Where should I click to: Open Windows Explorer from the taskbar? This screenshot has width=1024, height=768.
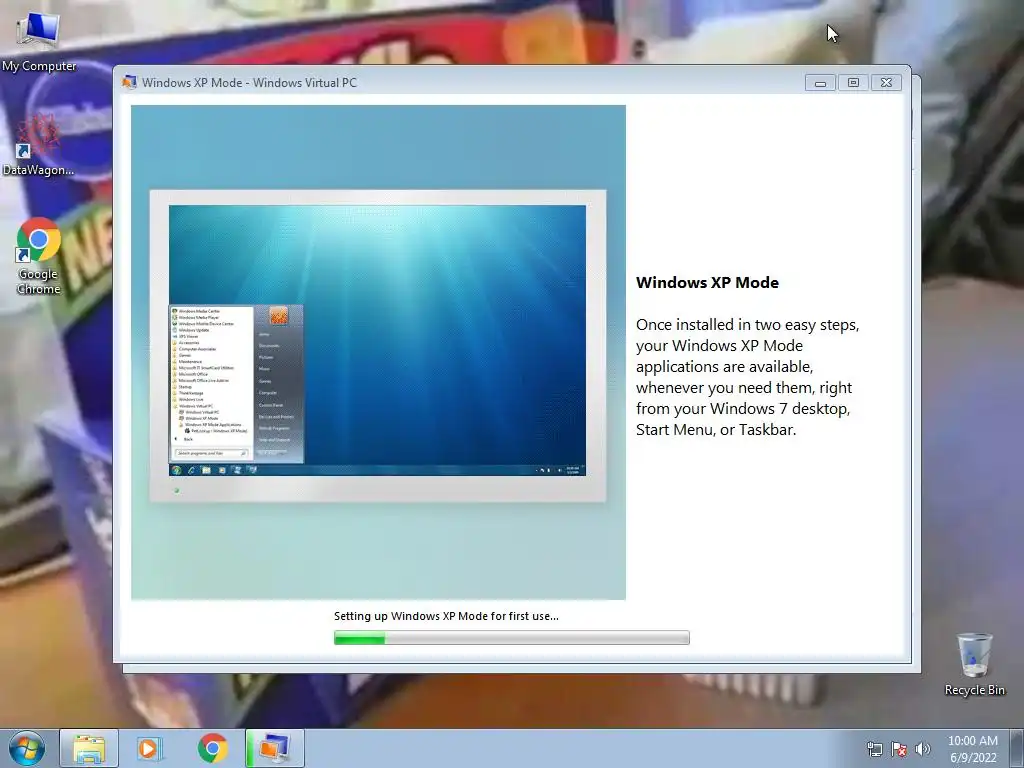(89, 748)
